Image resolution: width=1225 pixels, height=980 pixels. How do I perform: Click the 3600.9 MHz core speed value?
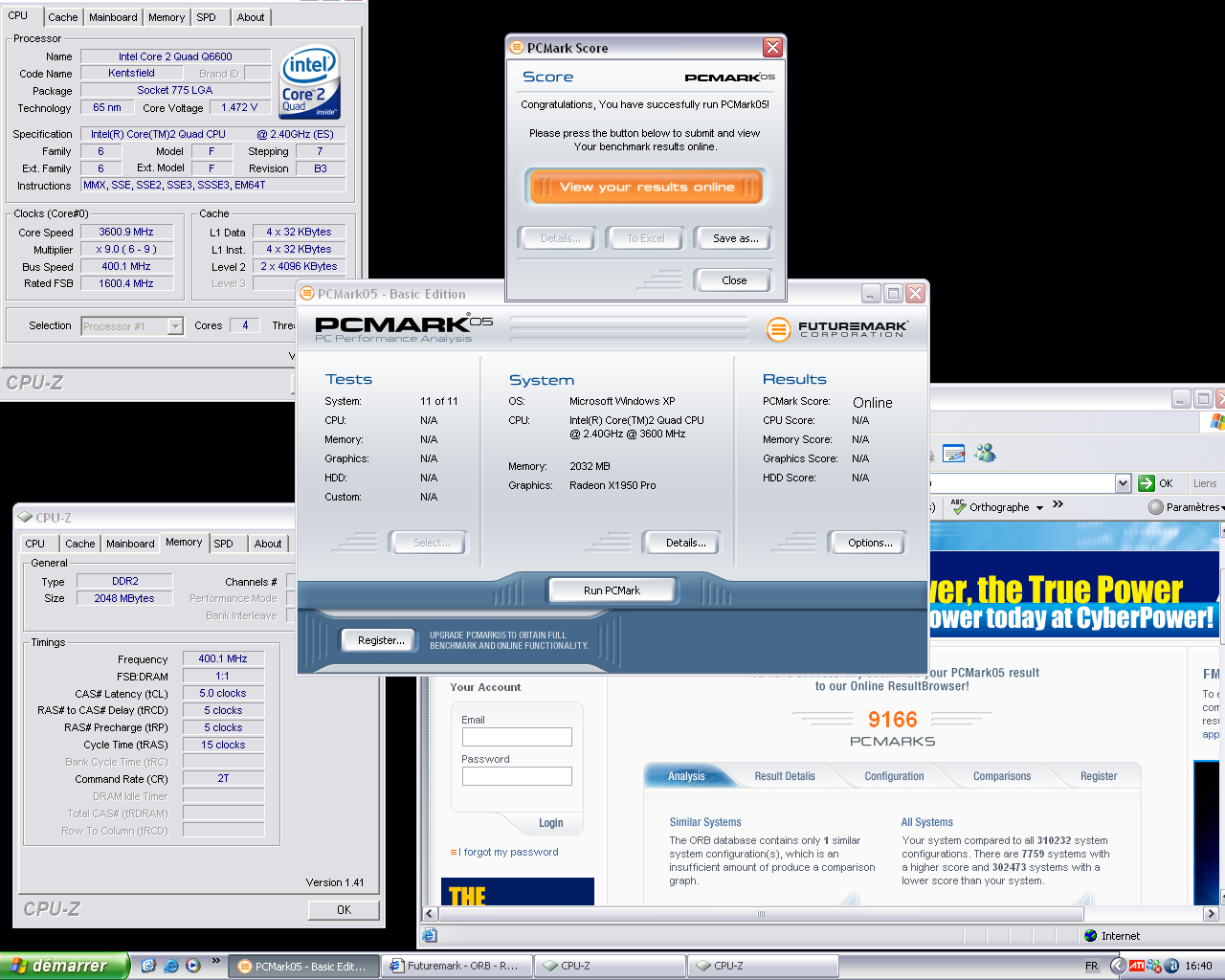tap(126, 232)
